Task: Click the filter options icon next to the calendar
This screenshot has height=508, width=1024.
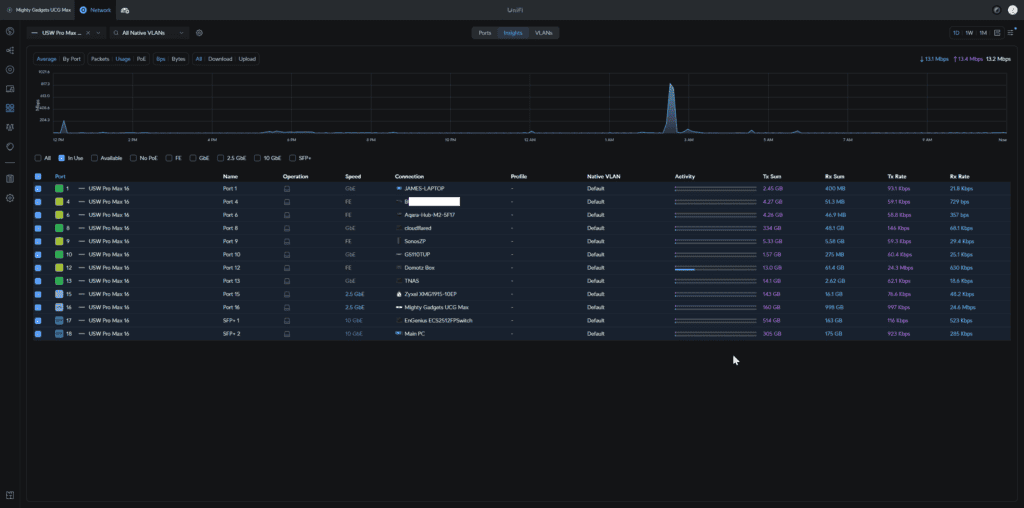Action: 1011,33
